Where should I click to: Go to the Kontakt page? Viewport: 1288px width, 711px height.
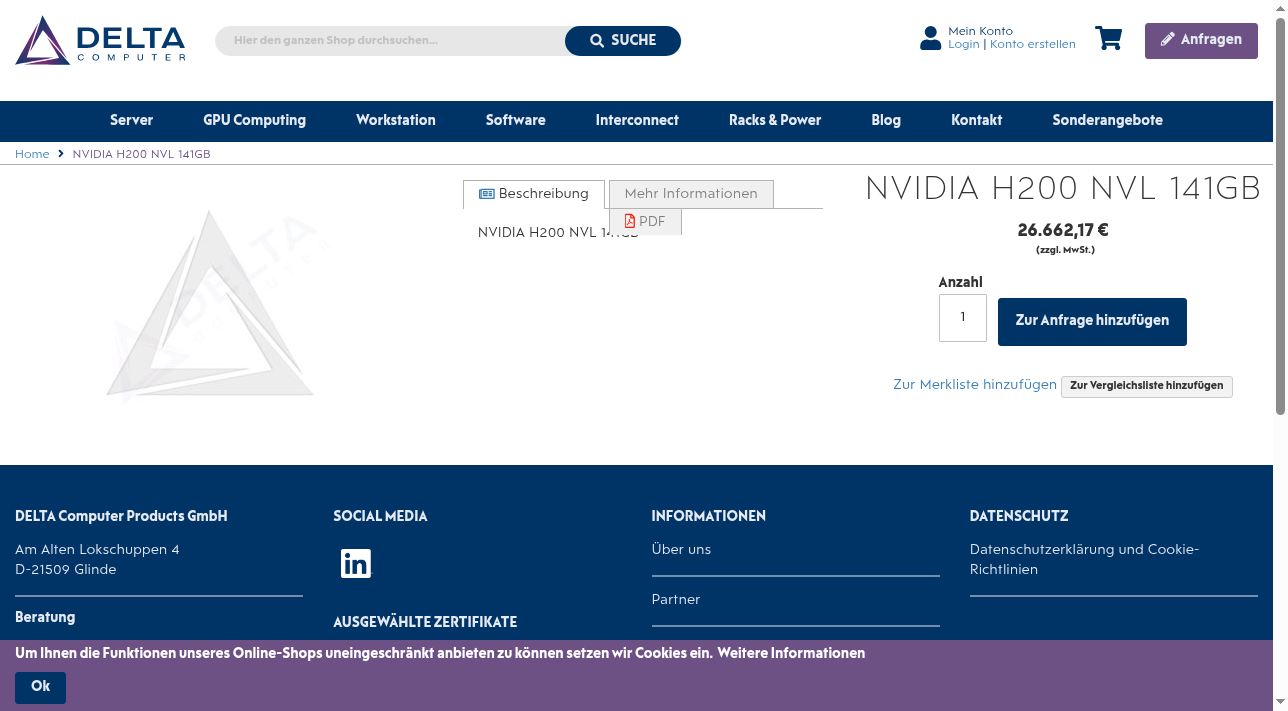976,121
